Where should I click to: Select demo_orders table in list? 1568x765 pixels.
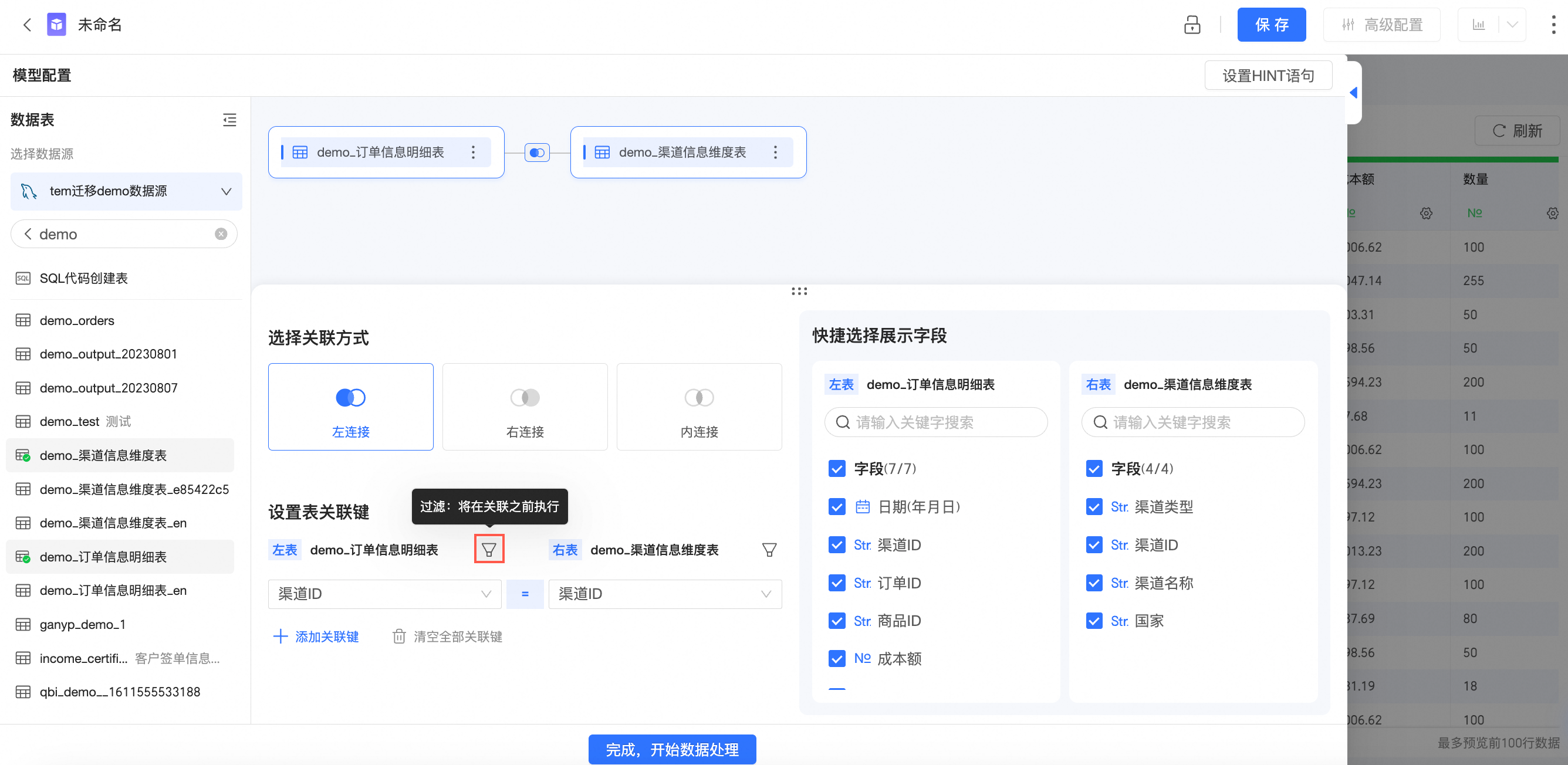click(77, 320)
